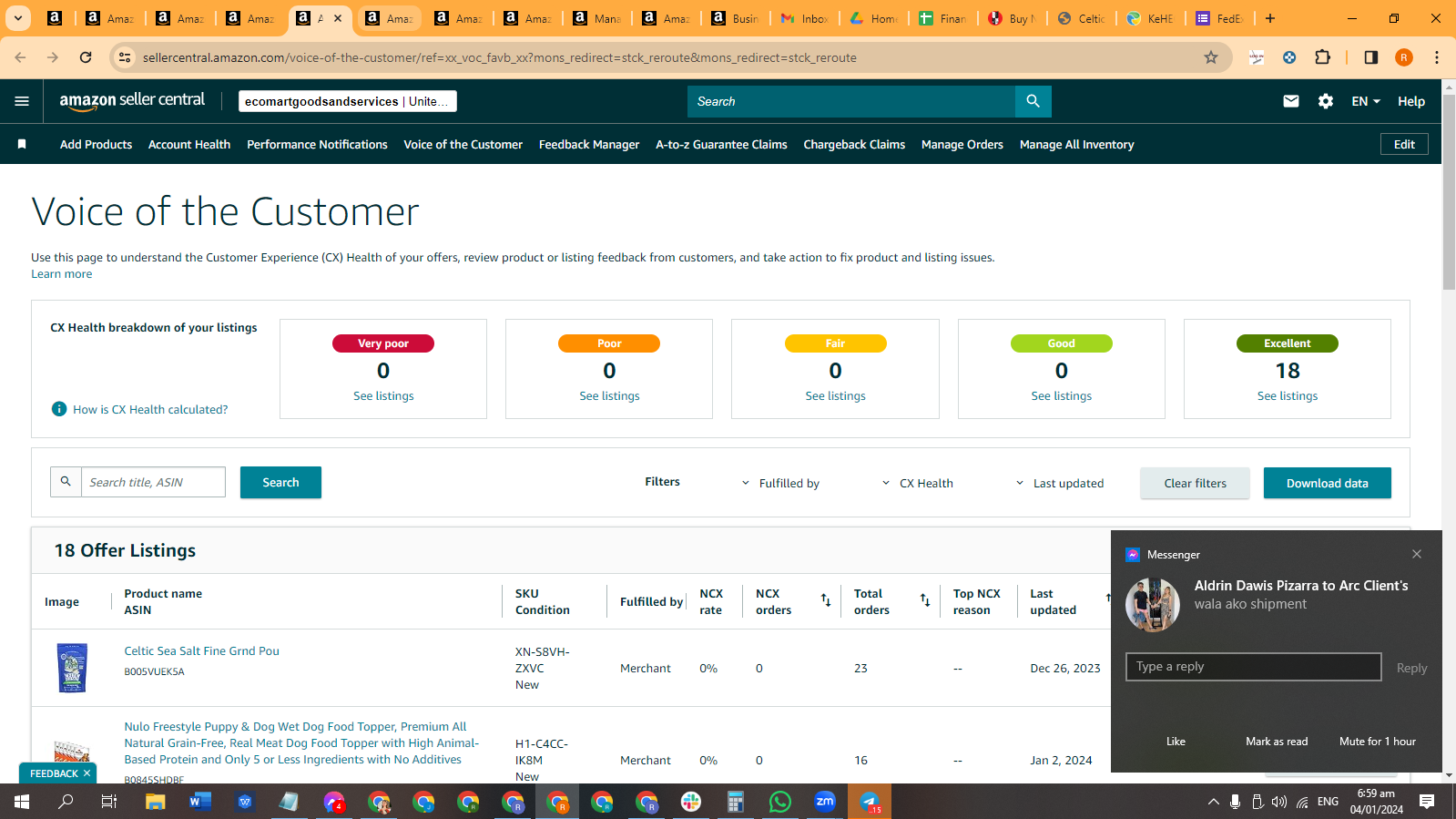
Task: Open File Explorer from taskbar
Action: point(156,802)
